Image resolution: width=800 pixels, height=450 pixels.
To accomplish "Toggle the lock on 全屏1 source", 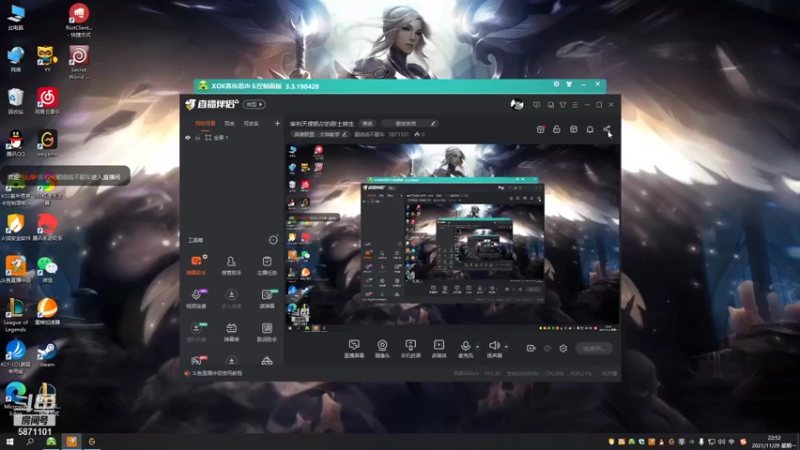I will pyautogui.click(x=197, y=138).
